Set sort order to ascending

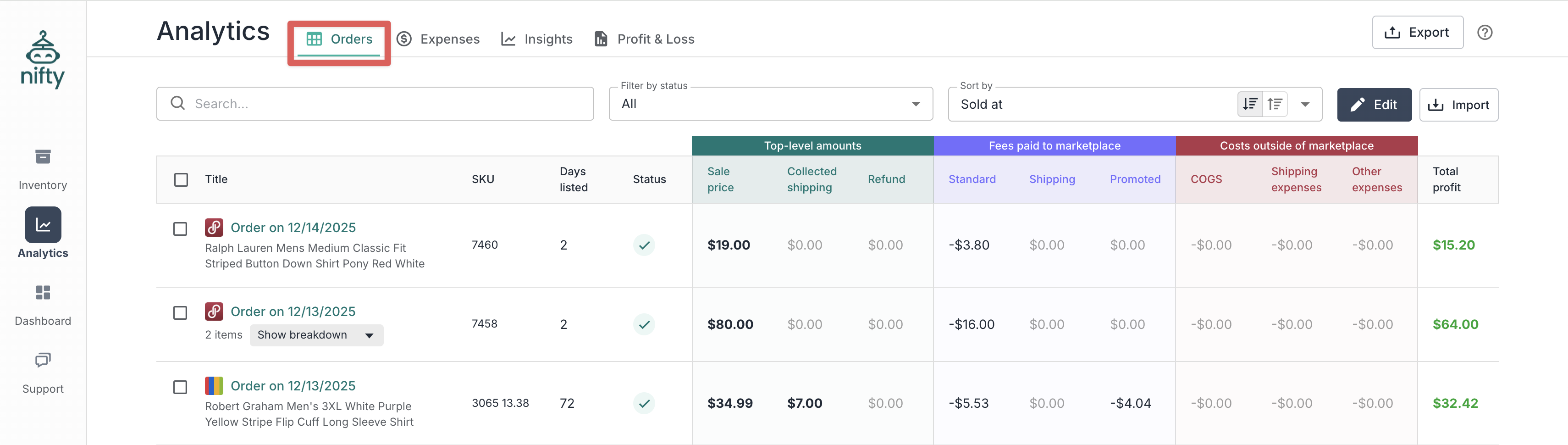pyautogui.click(x=1275, y=104)
